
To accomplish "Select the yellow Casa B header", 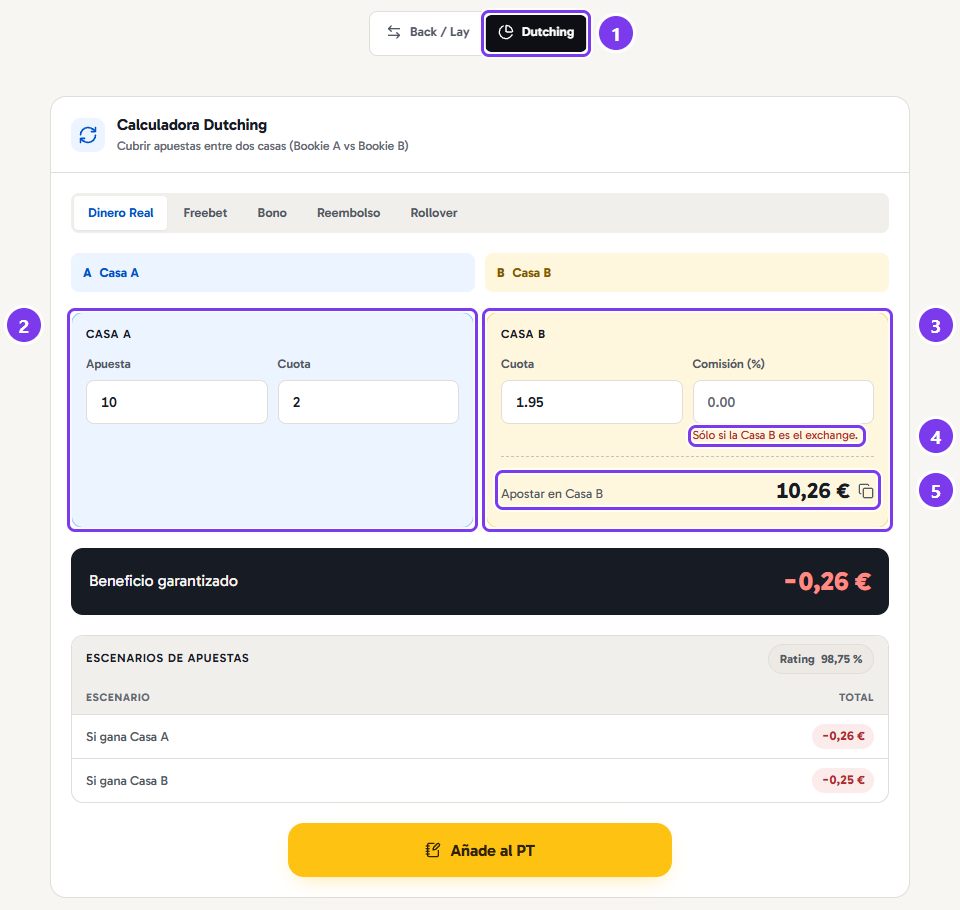I will pyautogui.click(x=686, y=273).
